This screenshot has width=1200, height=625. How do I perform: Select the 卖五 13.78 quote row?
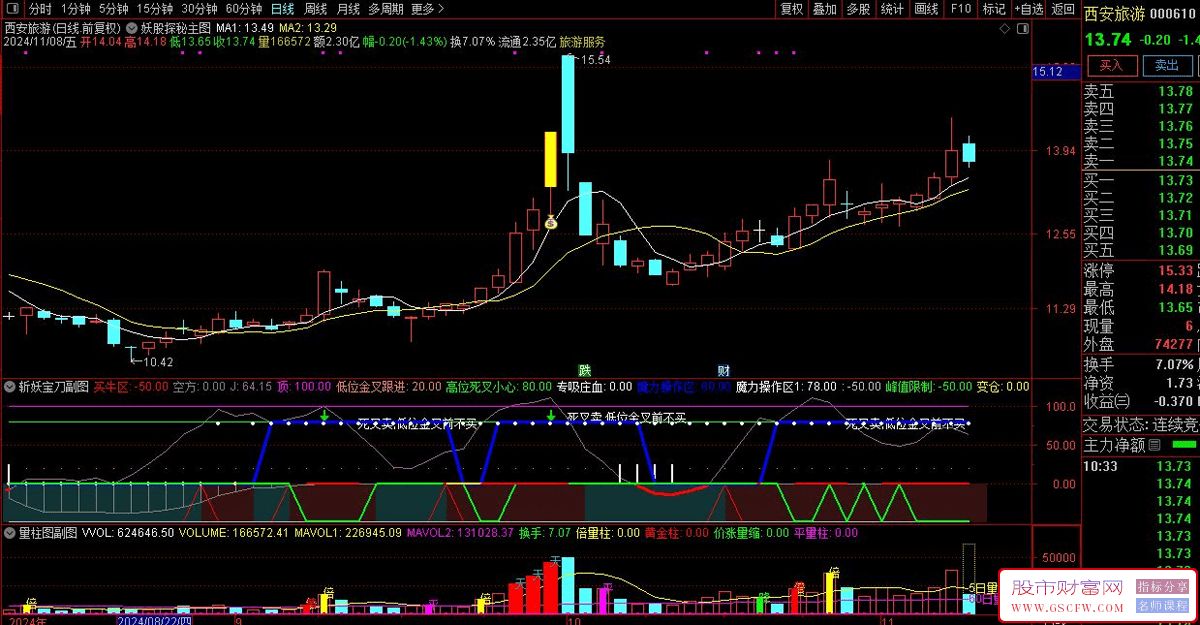coord(1141,92)
